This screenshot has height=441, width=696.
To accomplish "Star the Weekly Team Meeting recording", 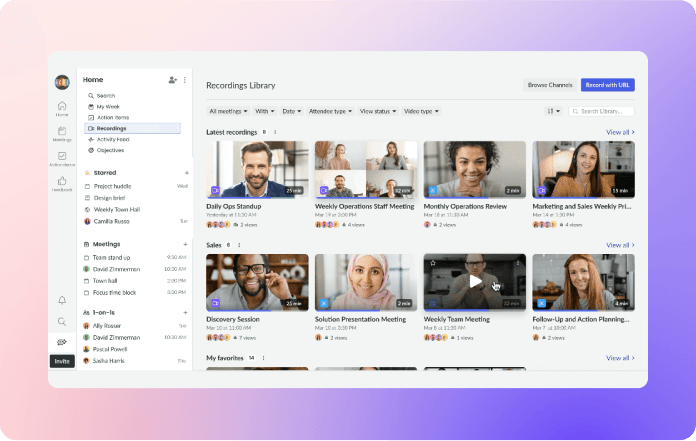I will (432, 262).
